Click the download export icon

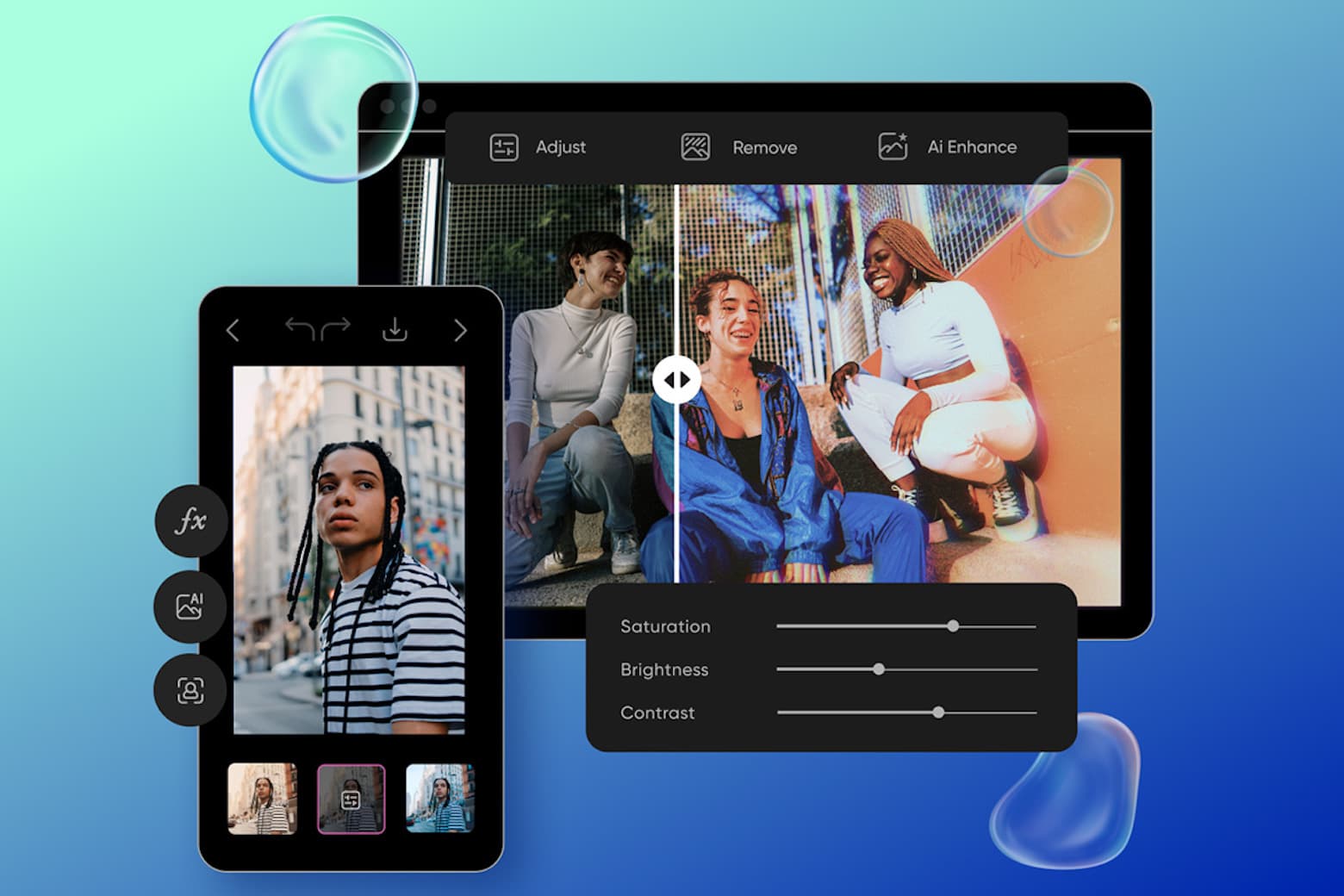pyautogui.click(x=396, y=328)
